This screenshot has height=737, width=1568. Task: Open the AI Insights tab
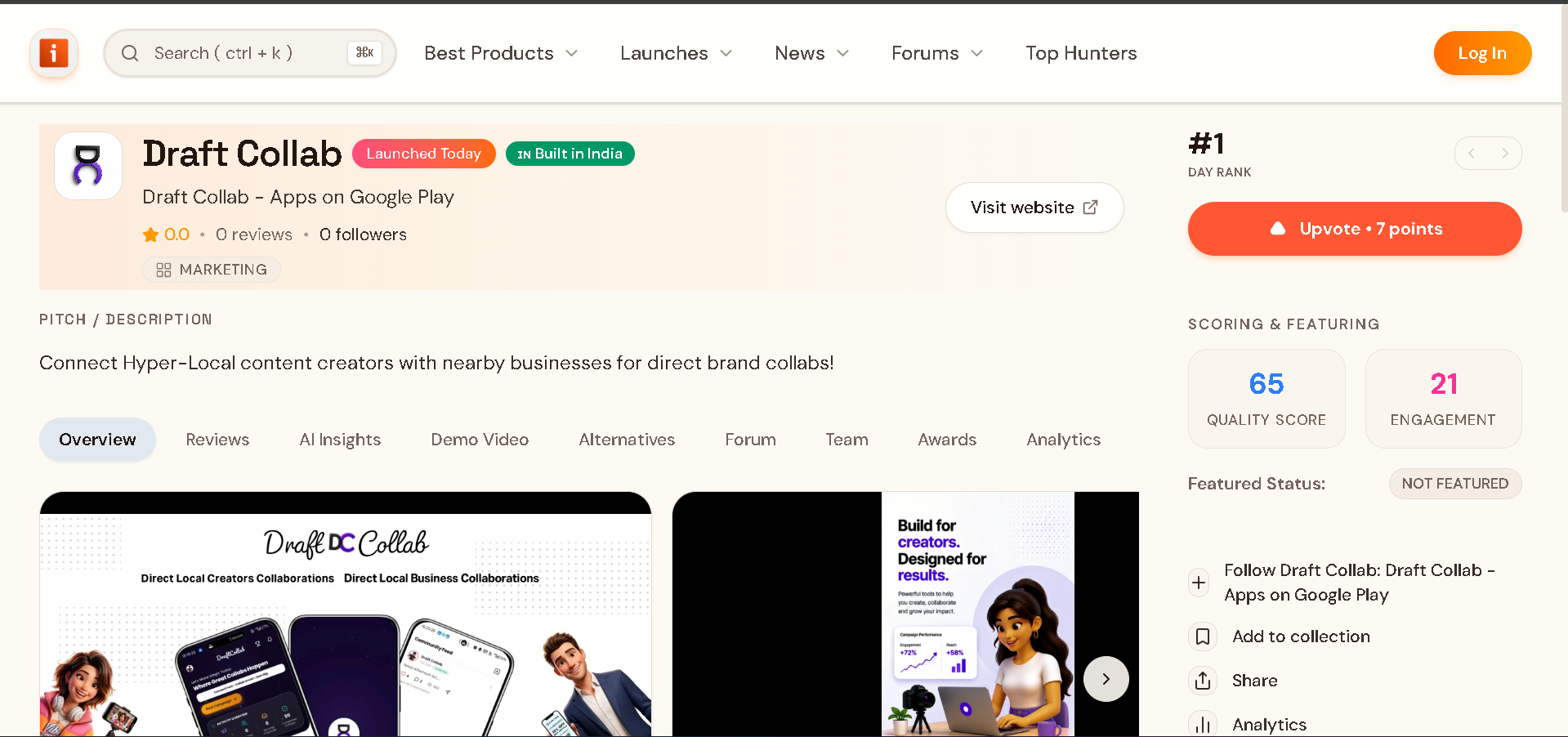pyautogui.click(x=340, y=440)
